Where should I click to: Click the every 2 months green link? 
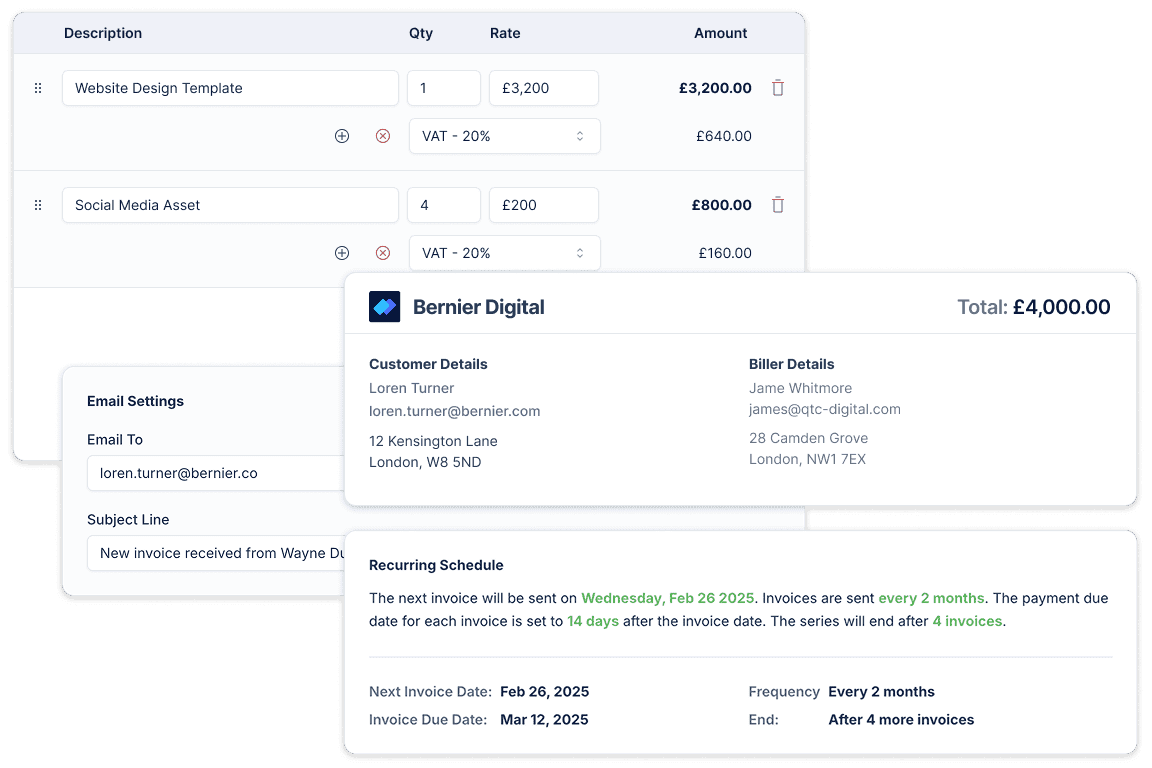coord(931,598)
